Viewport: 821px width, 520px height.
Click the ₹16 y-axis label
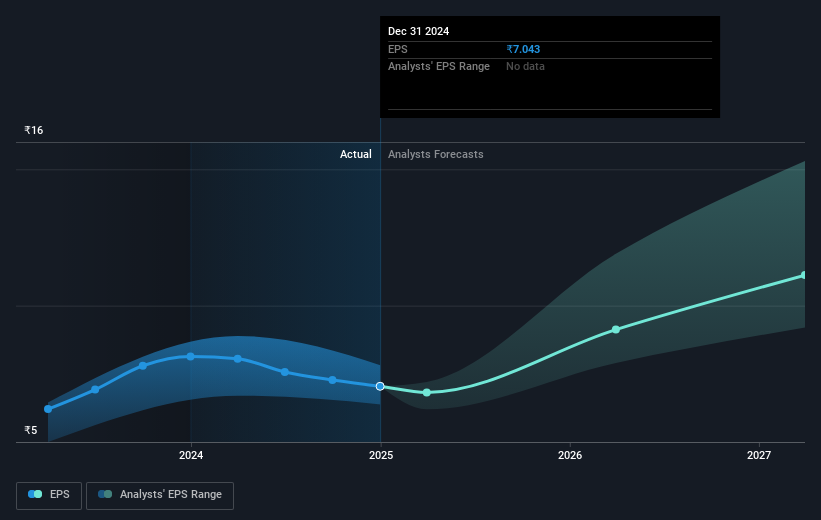coord(34,130)
